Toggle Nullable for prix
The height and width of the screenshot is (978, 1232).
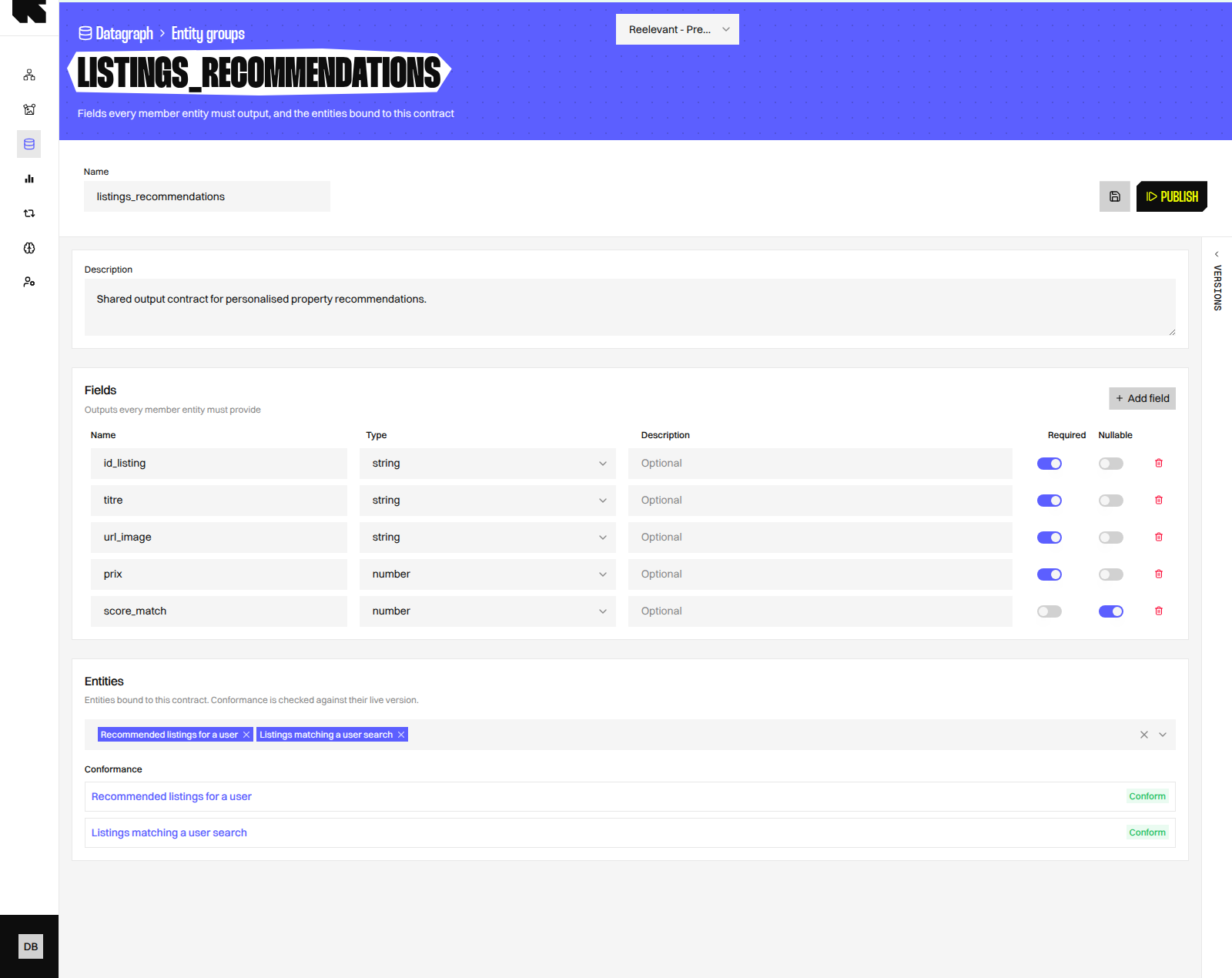1111,574
